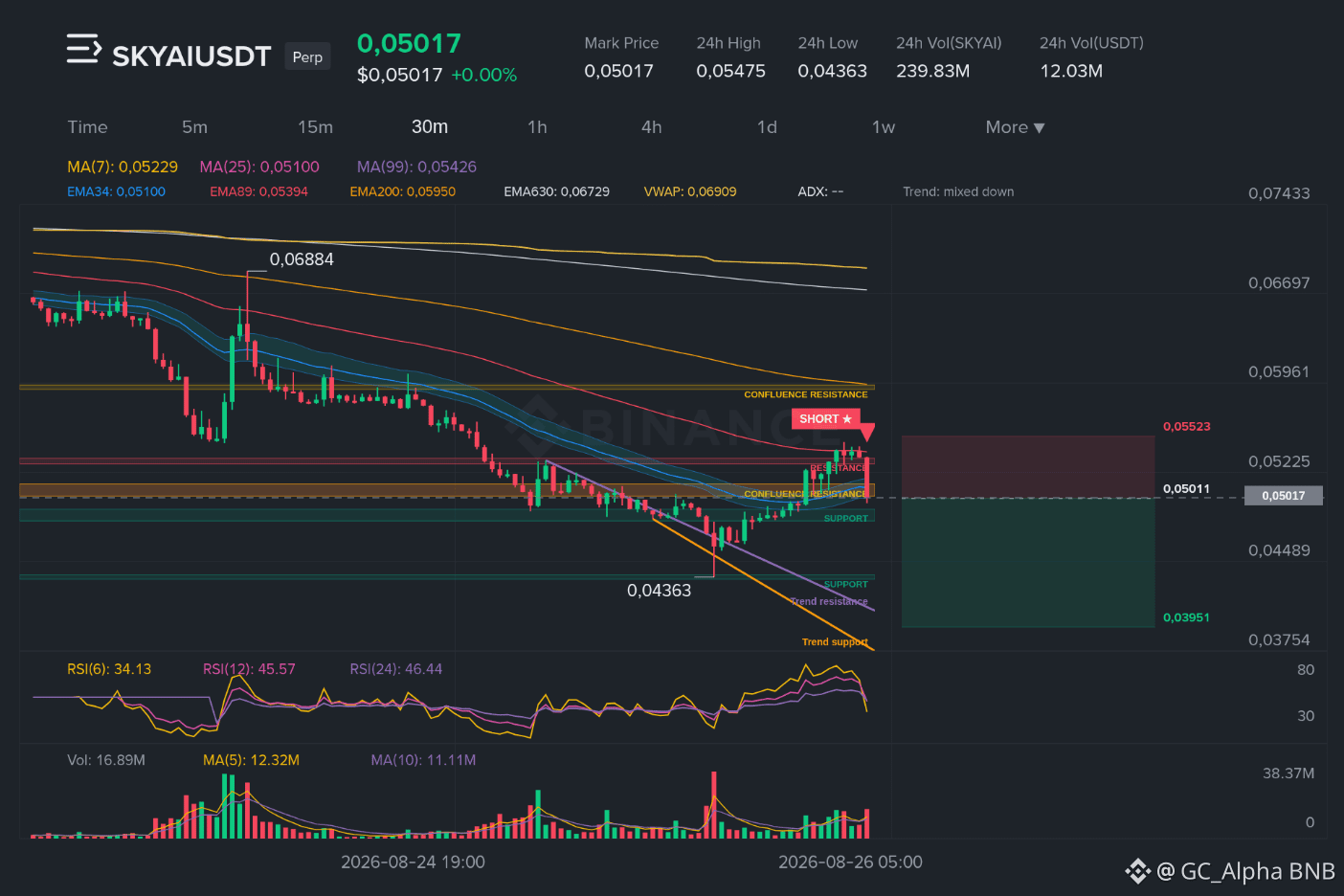Click the MA(25) indicator label
The width and height of the screenshot is (1344, 896).
259,167
